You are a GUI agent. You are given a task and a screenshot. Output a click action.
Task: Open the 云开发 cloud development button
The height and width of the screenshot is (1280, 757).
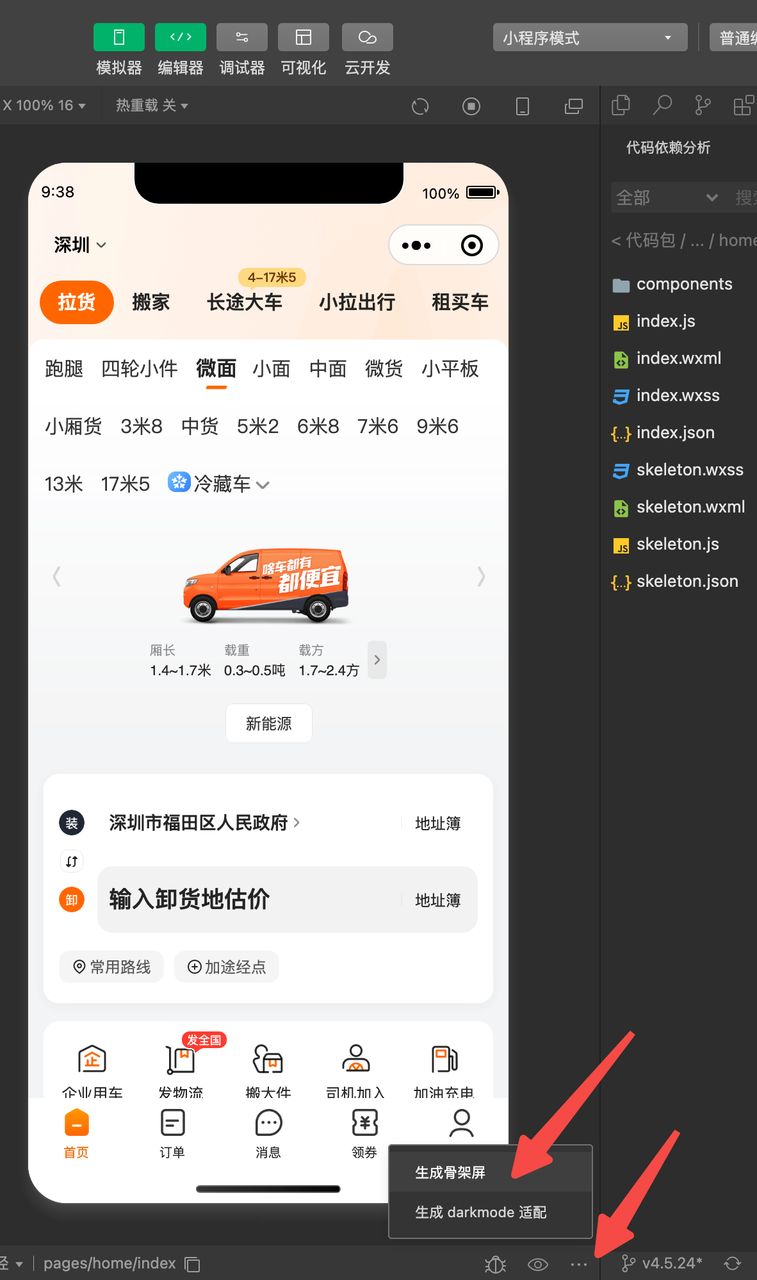[x=367, y=38]
